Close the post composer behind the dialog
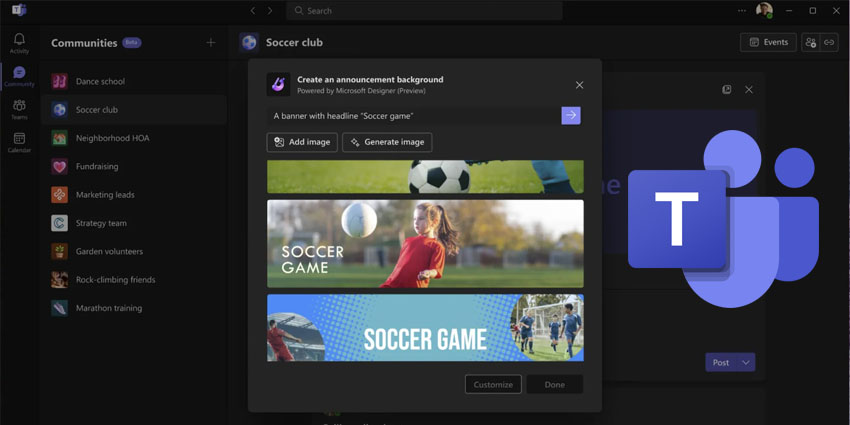This screenshot has width=850, height=425. (749, 89)
